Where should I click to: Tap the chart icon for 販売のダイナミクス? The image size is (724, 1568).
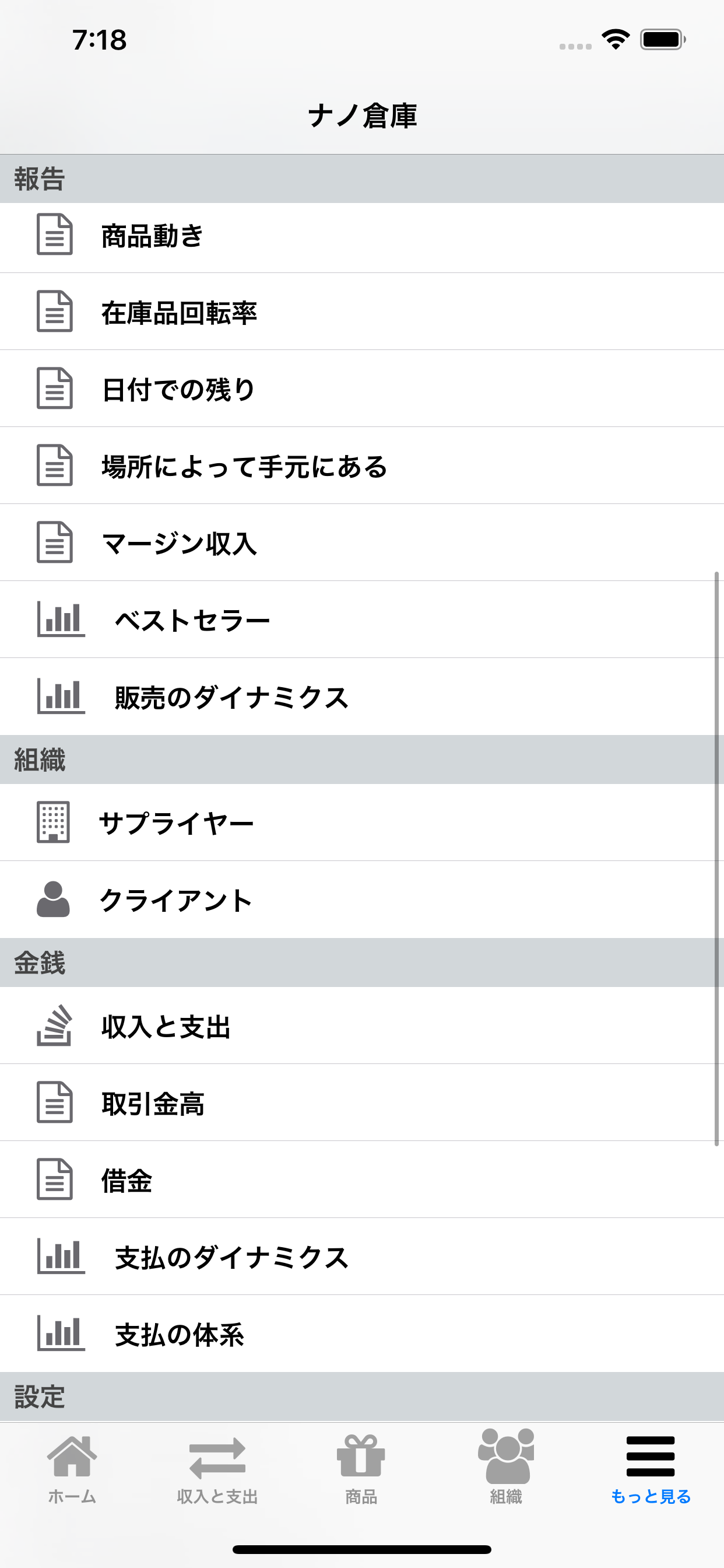click(61, 696)
